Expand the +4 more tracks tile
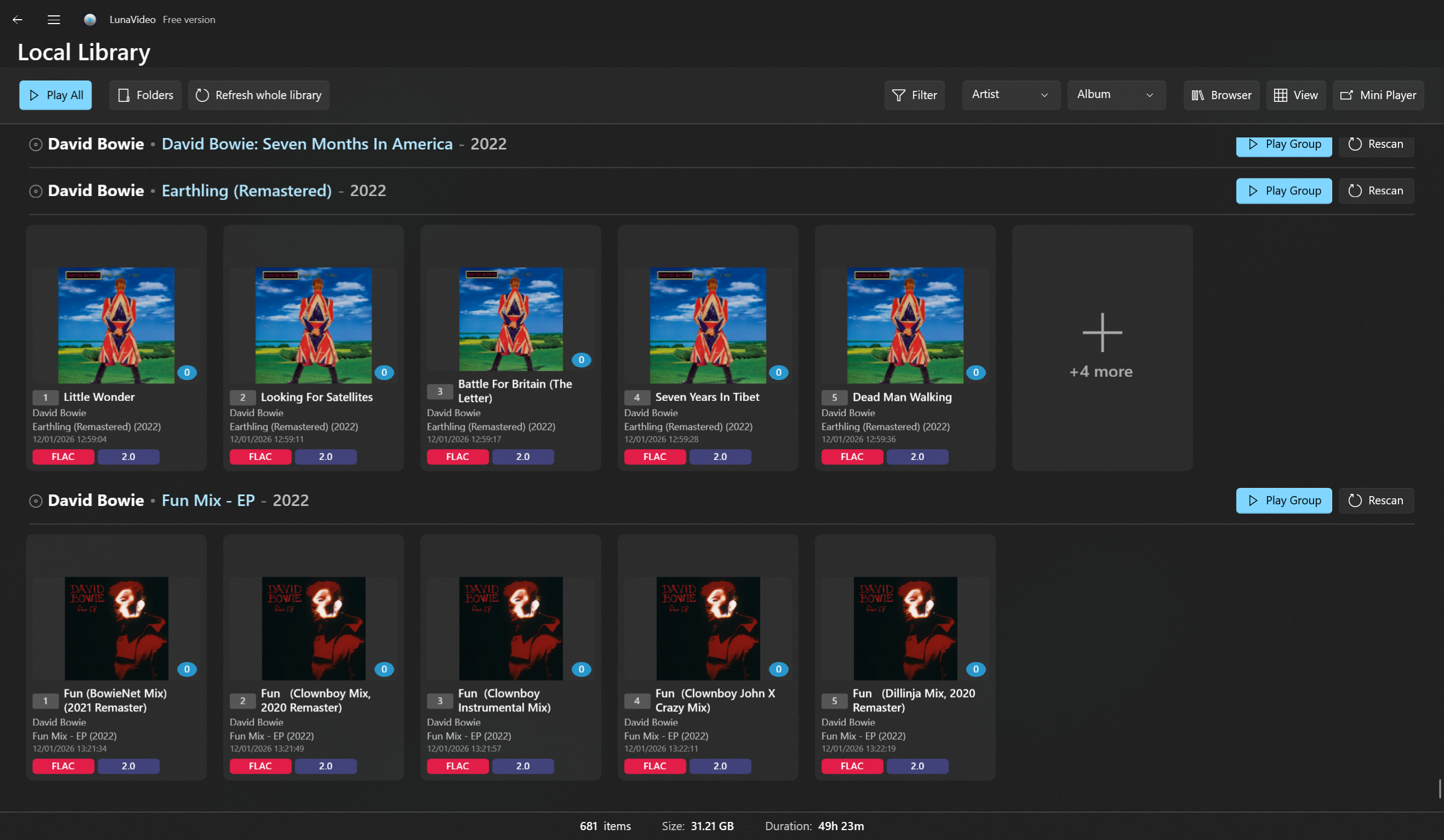 (x=1102, y=348)
